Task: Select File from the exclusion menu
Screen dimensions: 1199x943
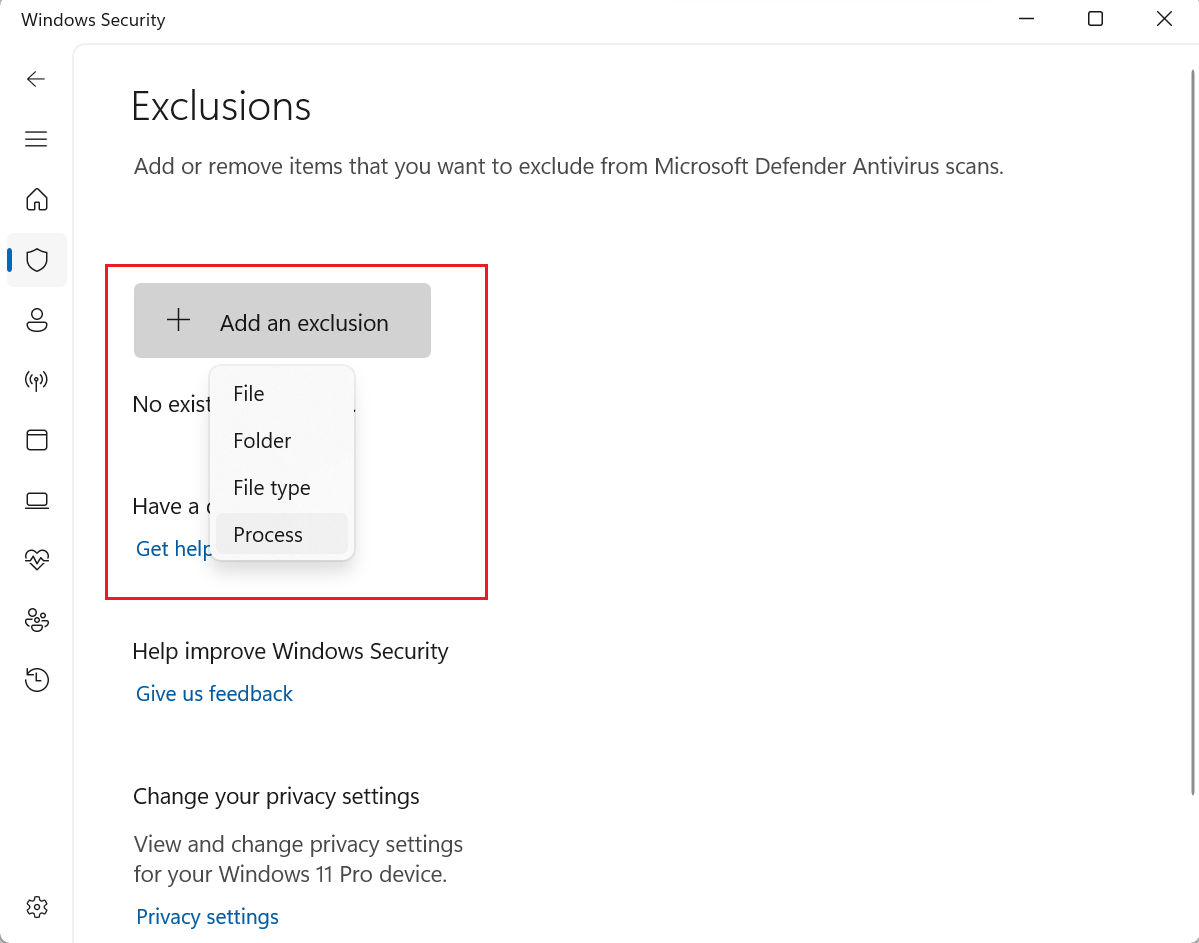Action: [x=248, y=394]
